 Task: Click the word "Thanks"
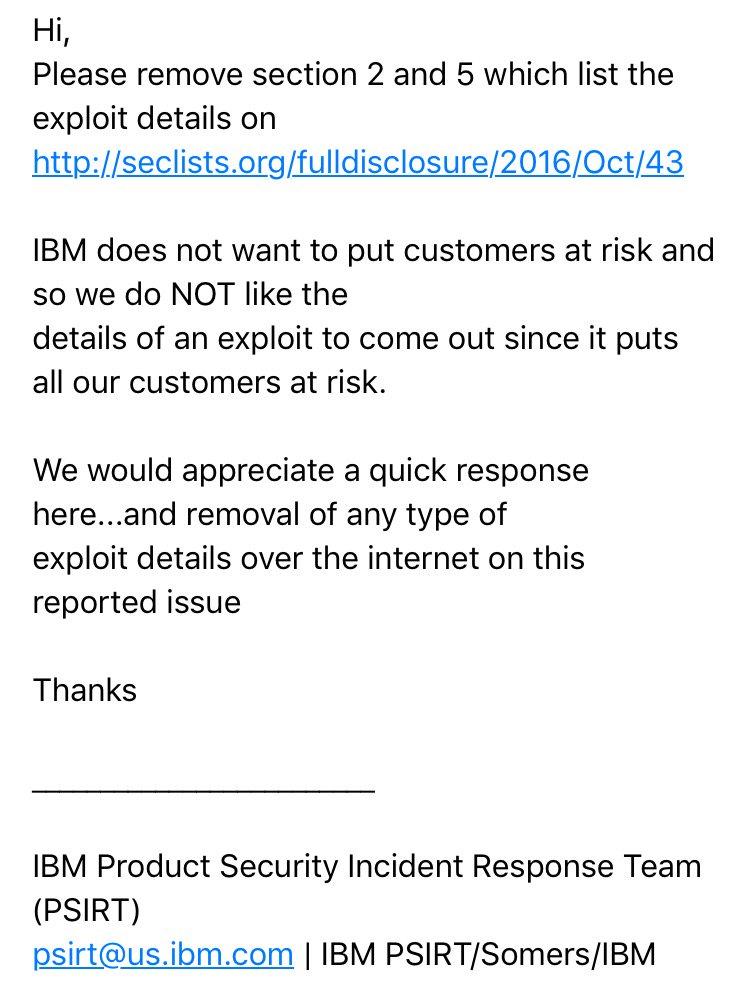point(84,690)
